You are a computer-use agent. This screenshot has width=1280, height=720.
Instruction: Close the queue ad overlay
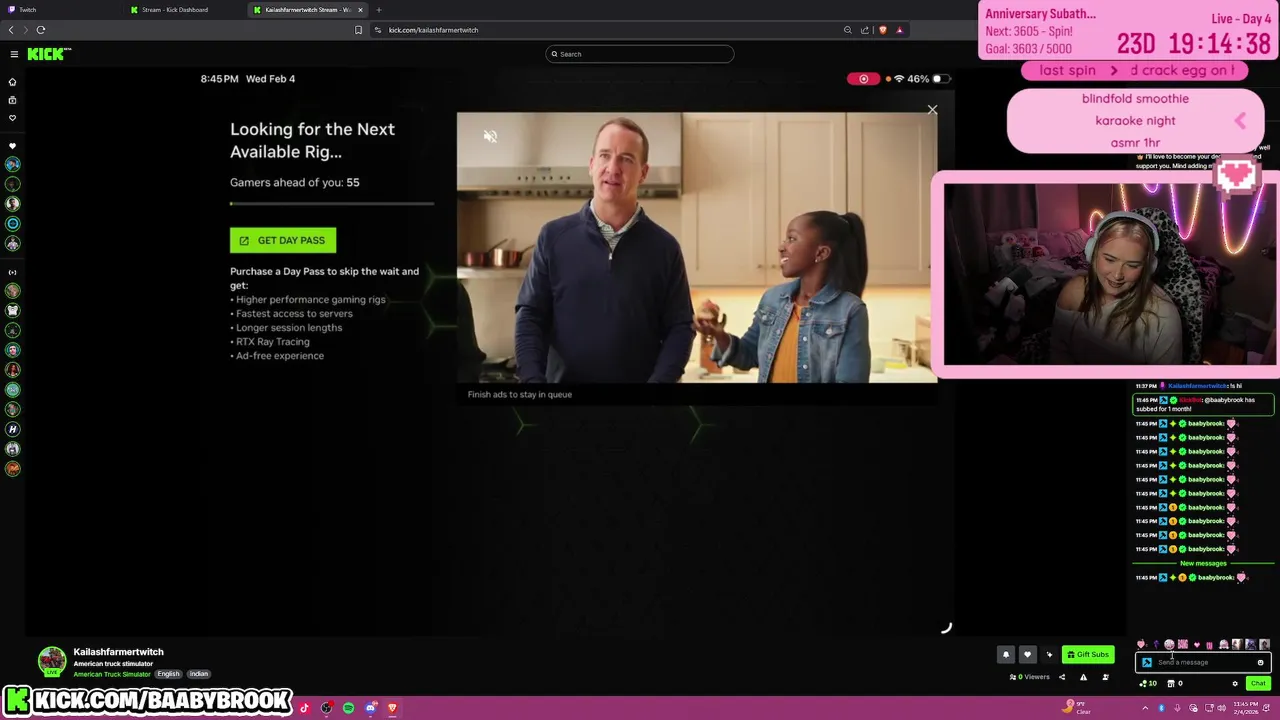tap(932, 110)
